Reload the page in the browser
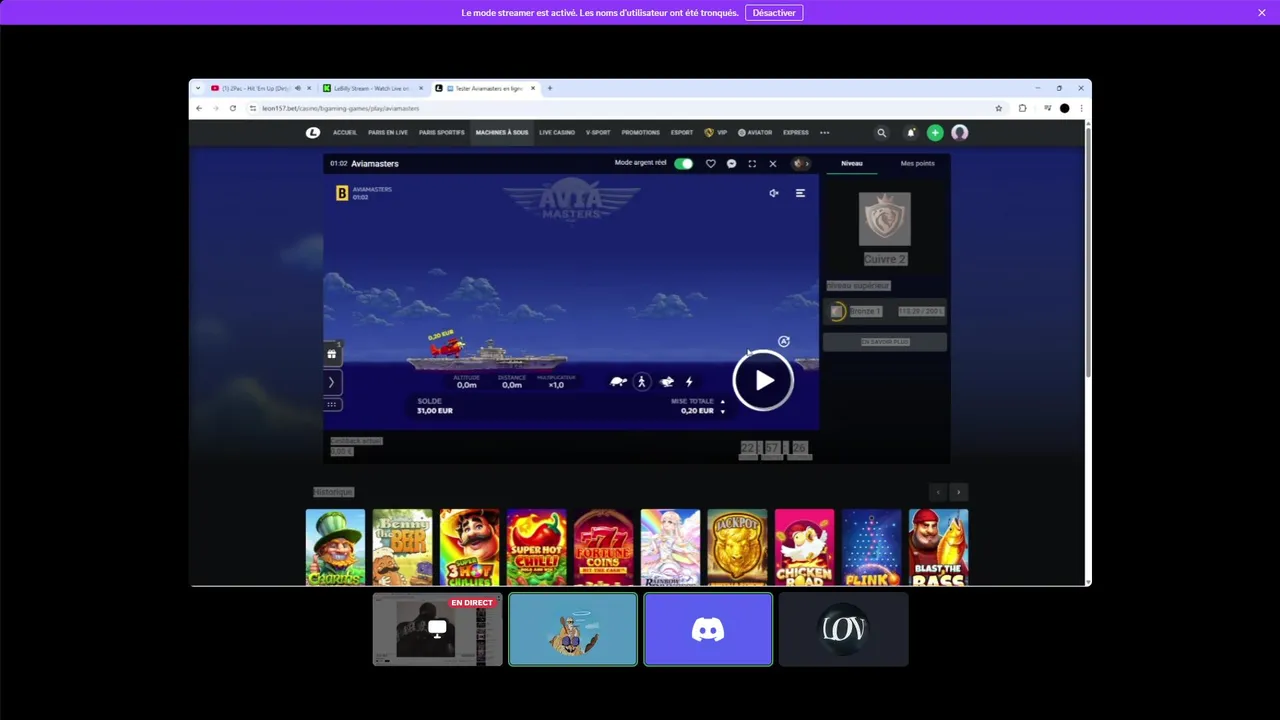 click(232, 108)
